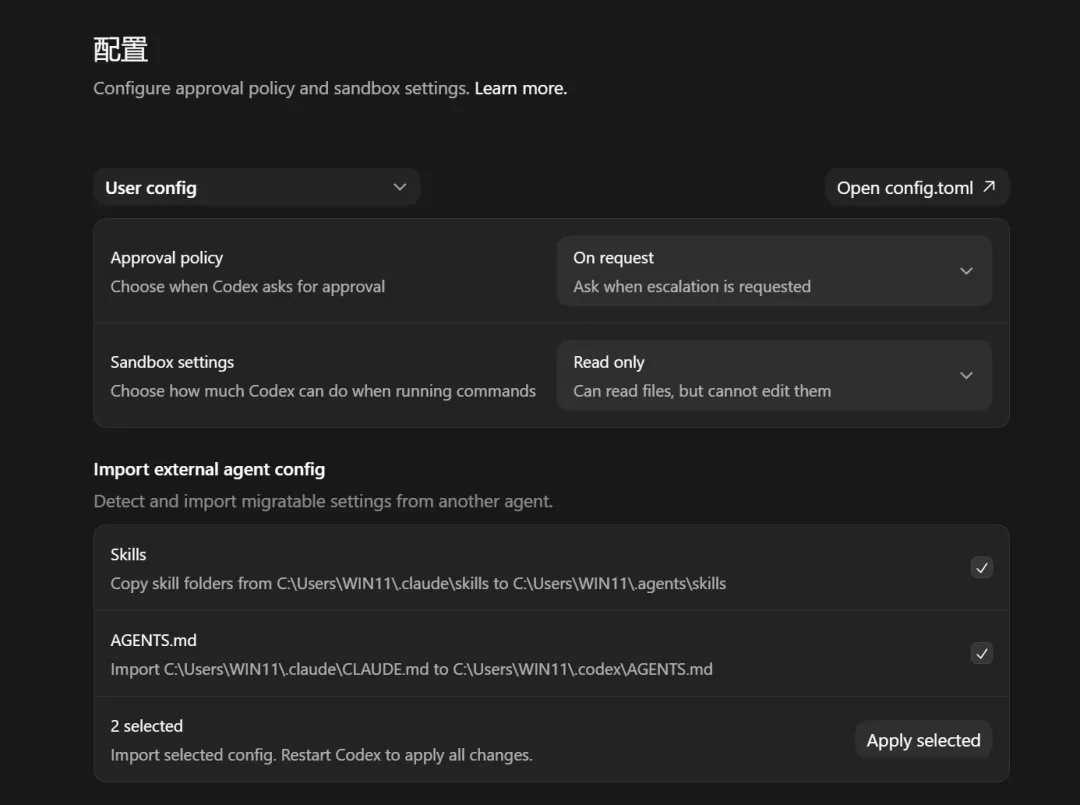The height and width of the screenshot is (805, 1080).
Task: Uncheck the AGENTS.md import checkbox
Action: [x=982, y=654]
